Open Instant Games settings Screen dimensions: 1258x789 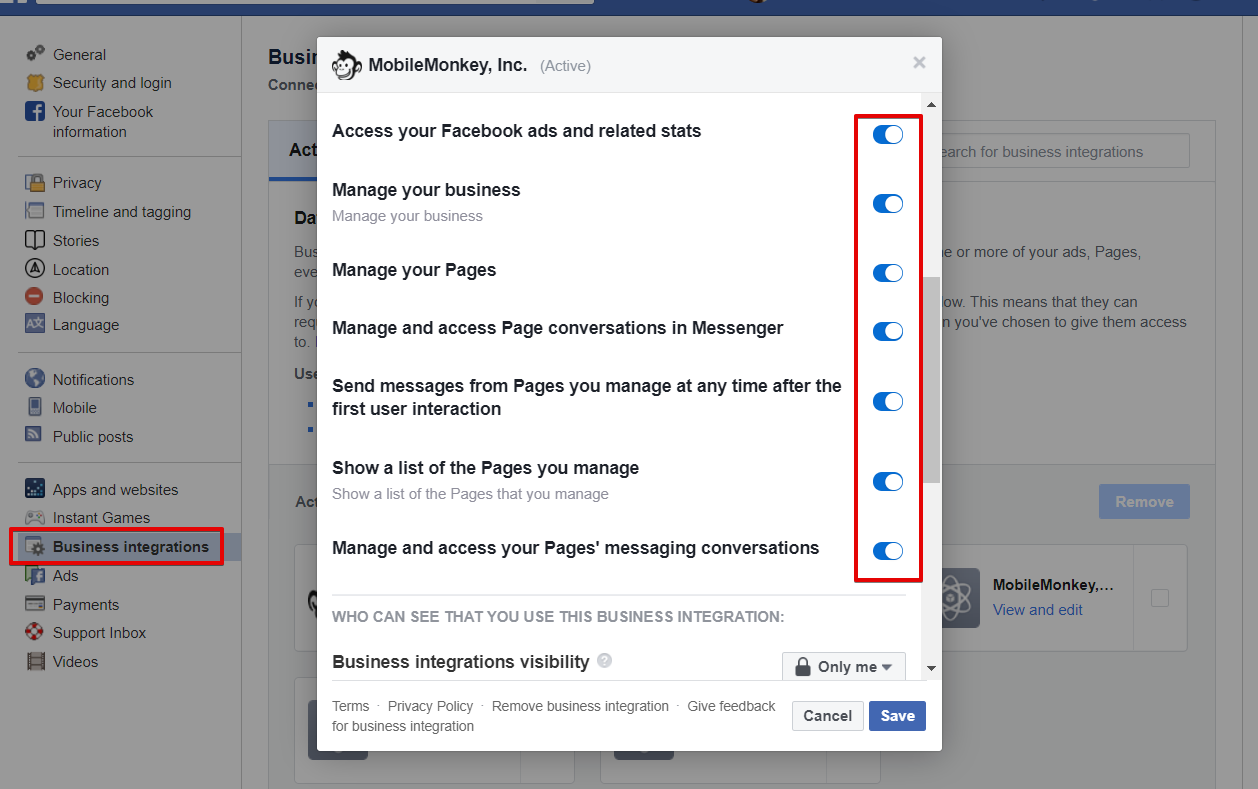tap(101, 518)
